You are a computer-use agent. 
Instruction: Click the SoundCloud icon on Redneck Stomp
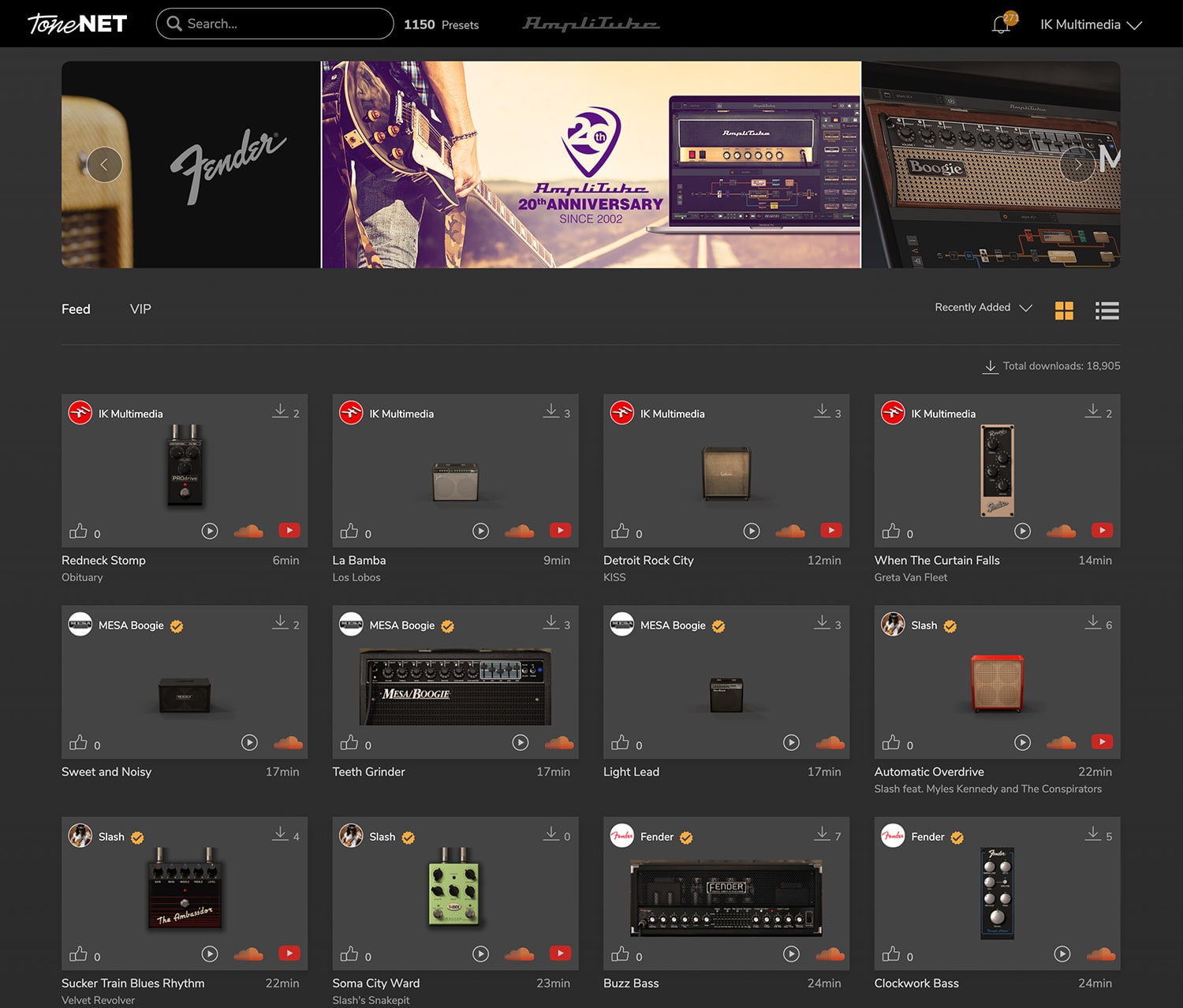tap(248, 531)
